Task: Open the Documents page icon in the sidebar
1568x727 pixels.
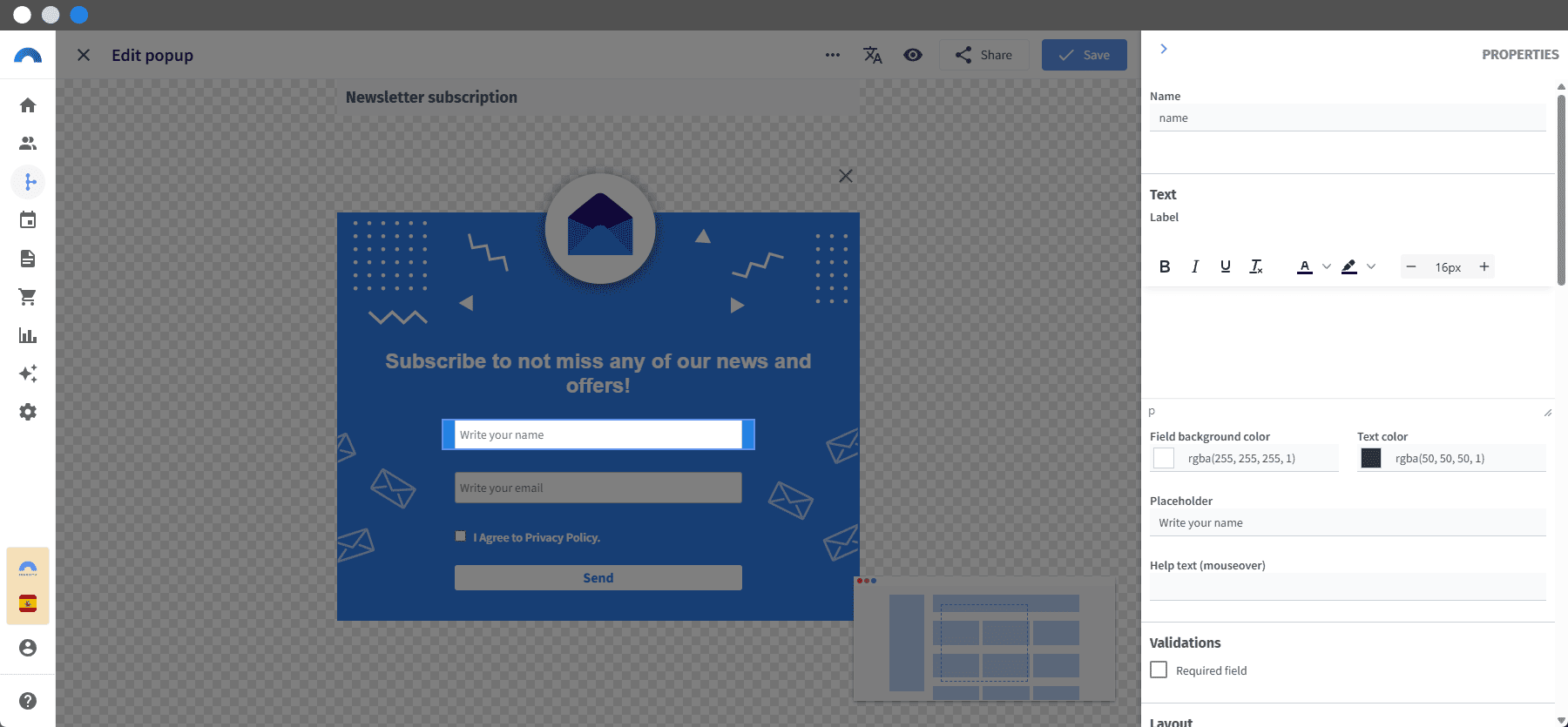Action: [x=28, y=259]
